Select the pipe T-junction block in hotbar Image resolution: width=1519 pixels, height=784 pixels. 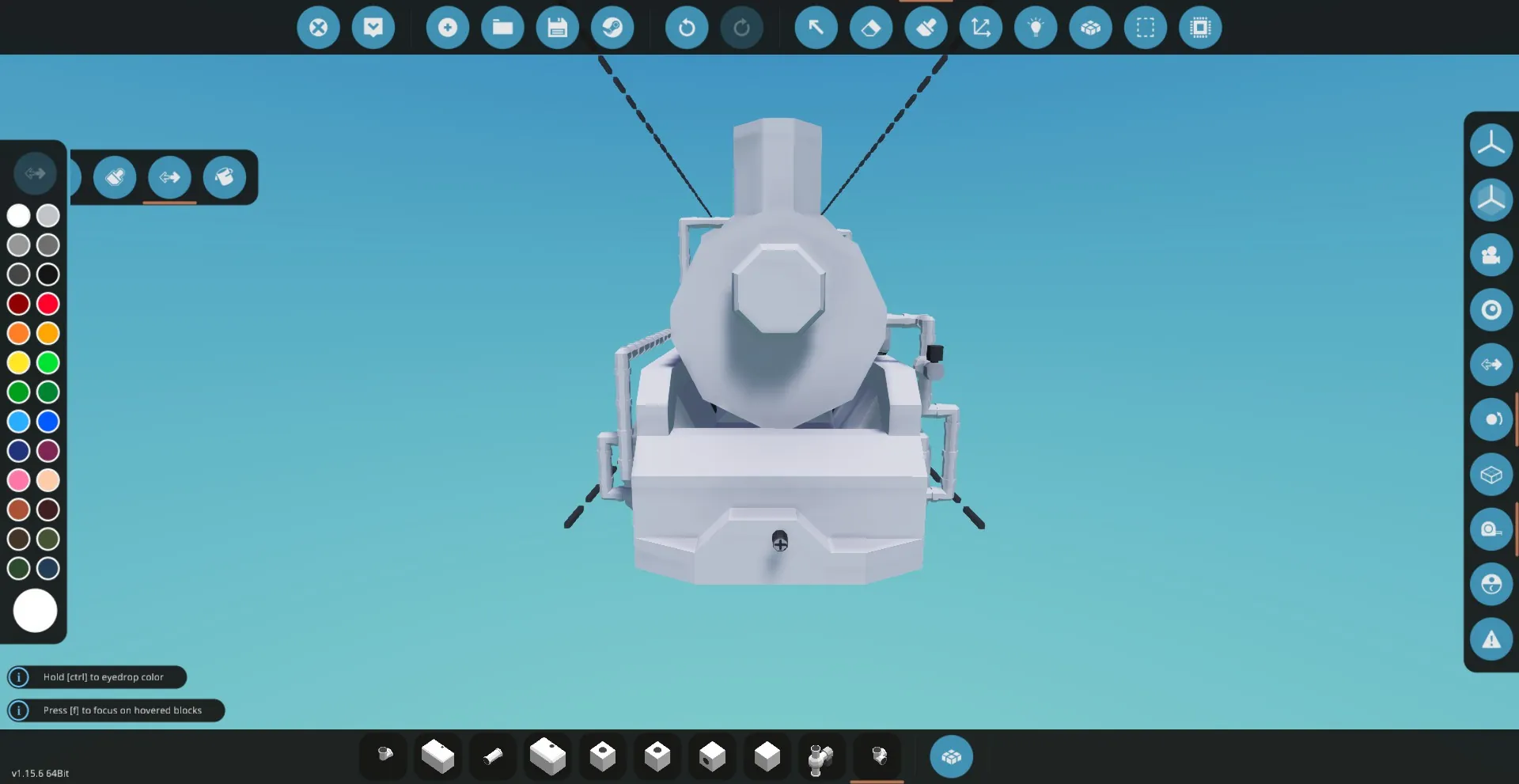coord(821,758)
